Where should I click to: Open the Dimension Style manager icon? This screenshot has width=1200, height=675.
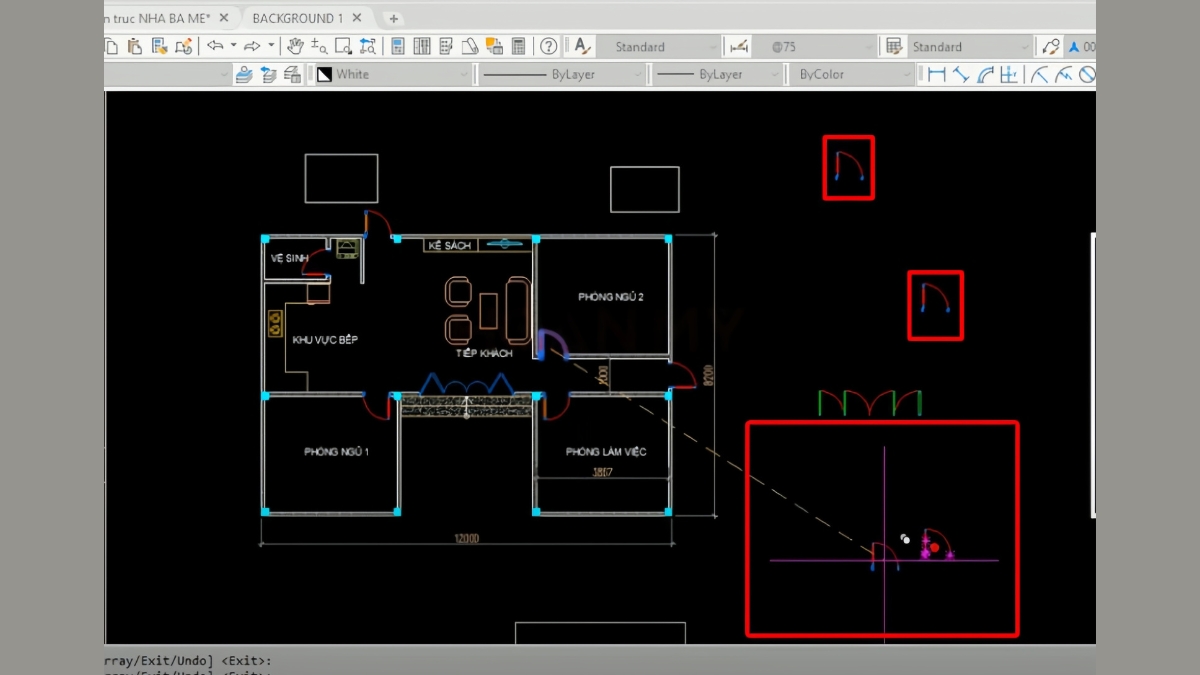coord(739,46)
